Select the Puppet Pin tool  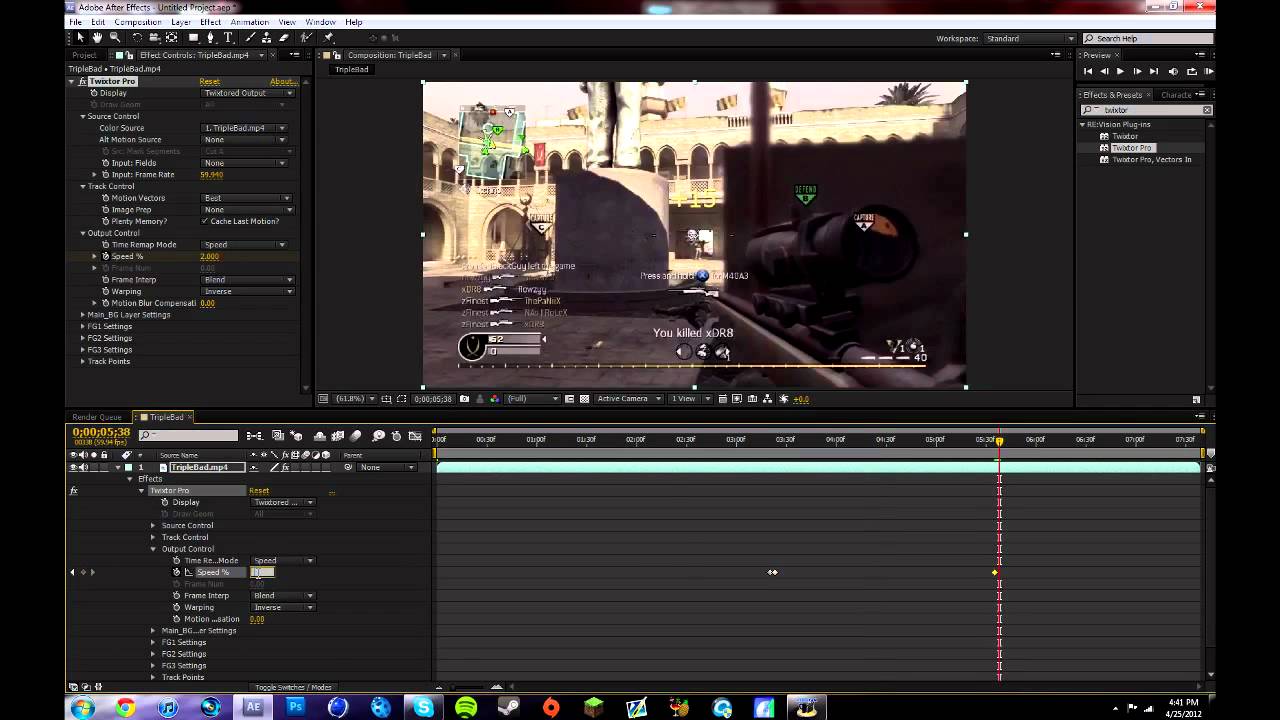click(x=328, y=38)
